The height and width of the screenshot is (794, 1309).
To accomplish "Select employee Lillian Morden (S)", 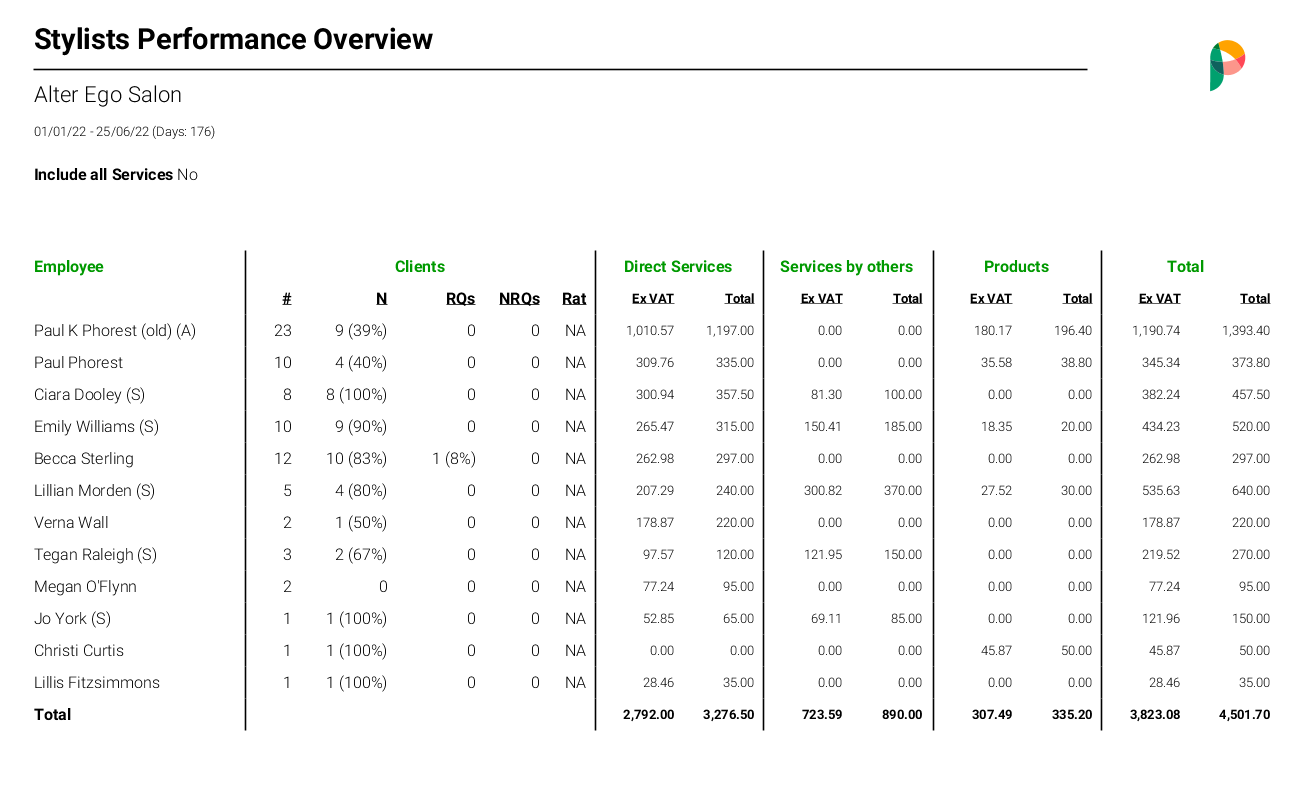I will [94, 491].
